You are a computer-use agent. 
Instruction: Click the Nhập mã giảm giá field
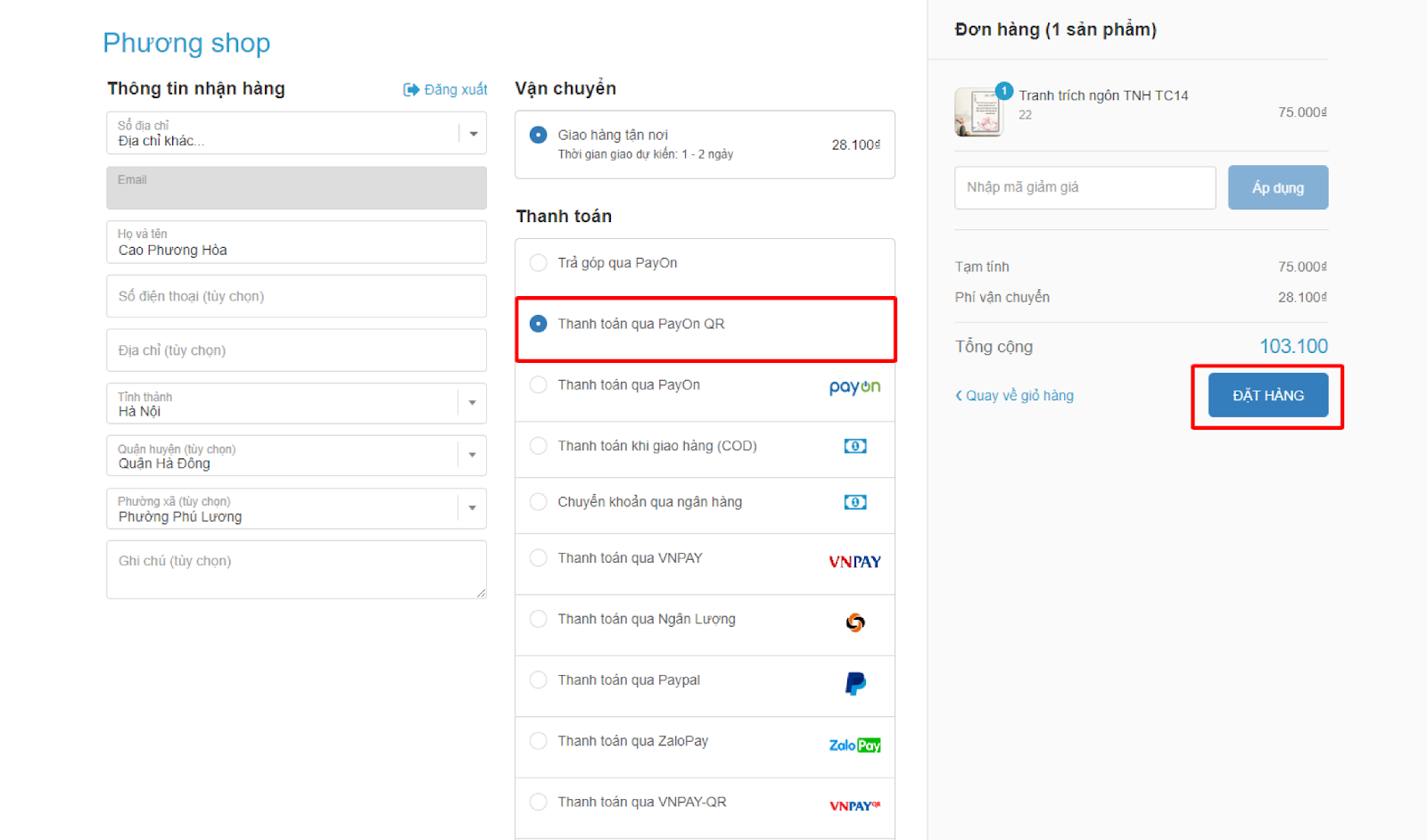coord(1085,187)
